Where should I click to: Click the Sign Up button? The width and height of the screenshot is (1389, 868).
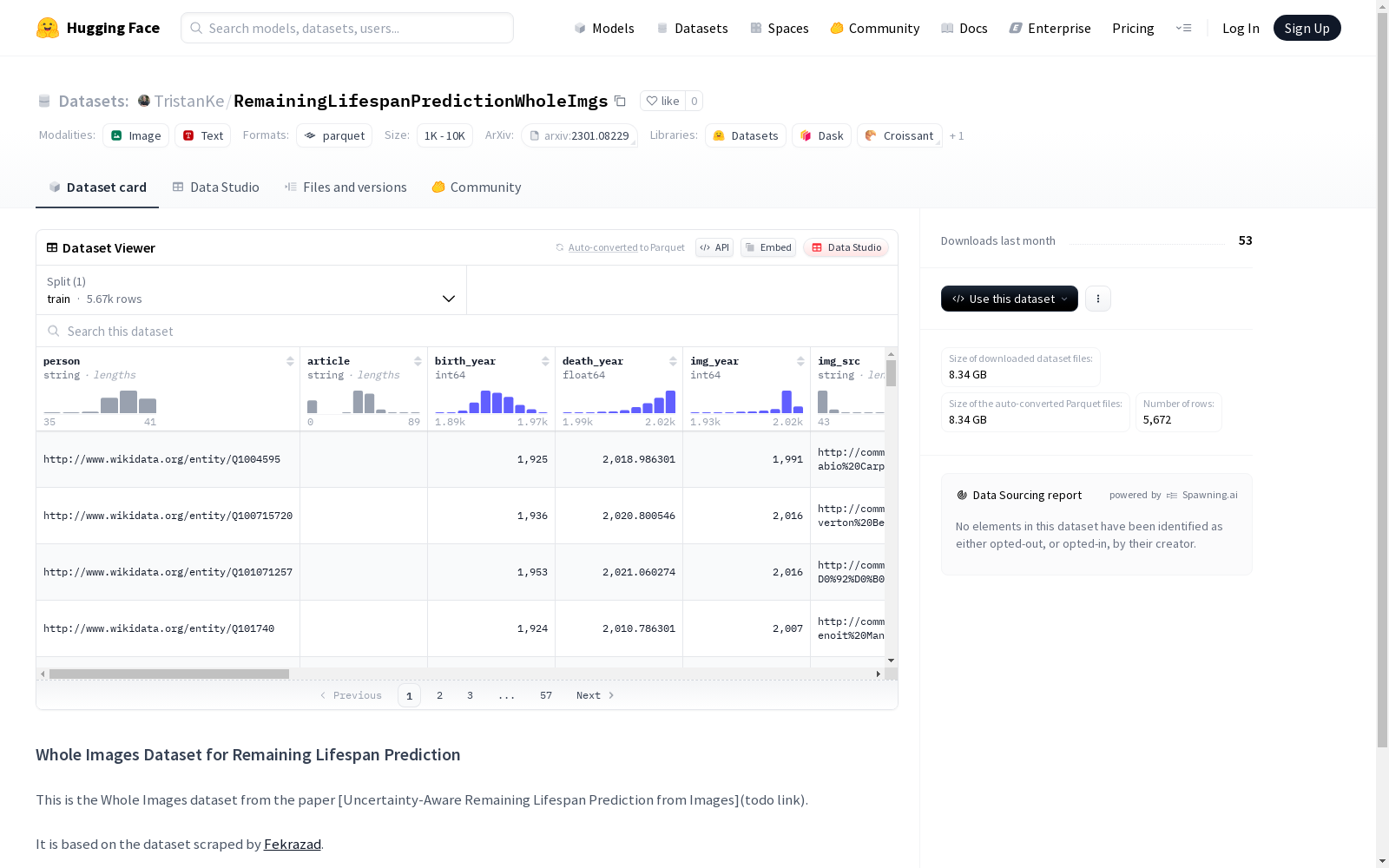(x=1307, y=28)
